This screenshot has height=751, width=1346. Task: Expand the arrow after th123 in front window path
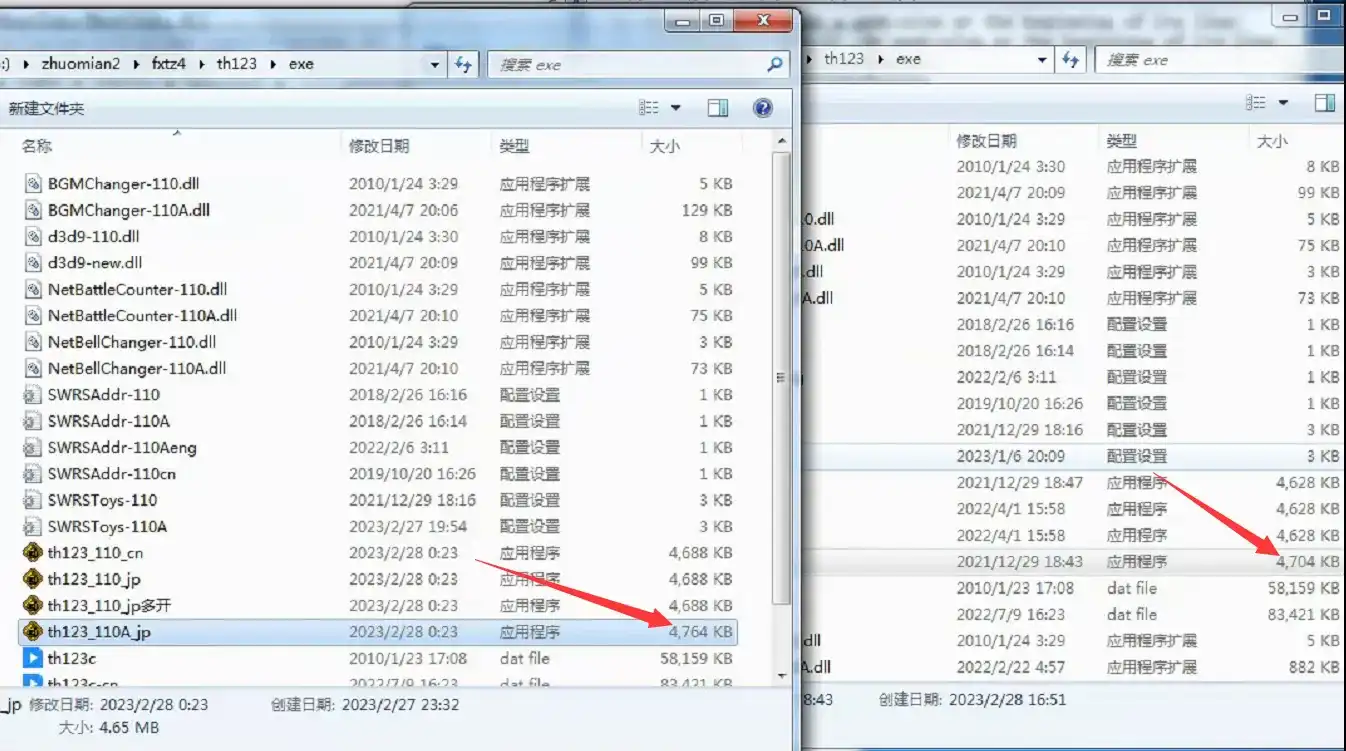273,63
